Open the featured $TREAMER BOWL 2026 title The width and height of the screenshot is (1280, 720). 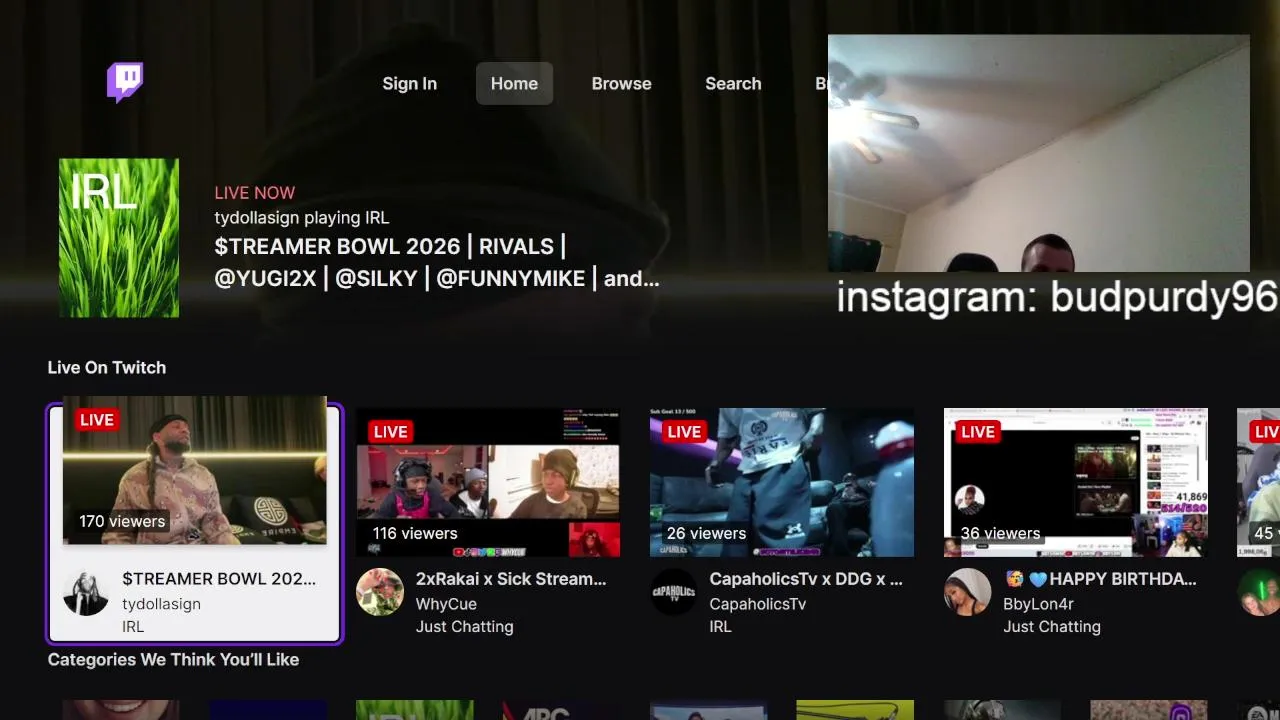click(437, 262)
